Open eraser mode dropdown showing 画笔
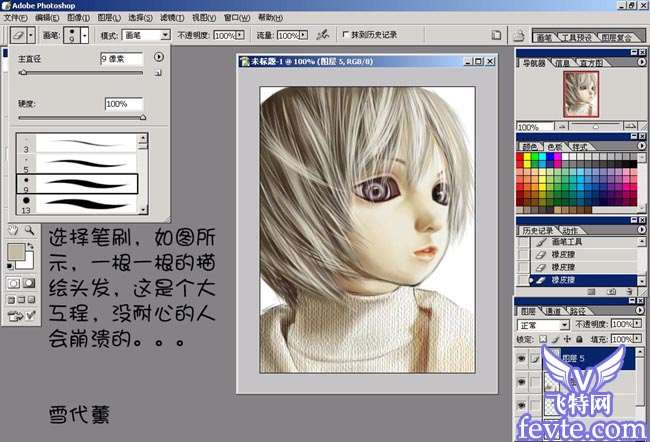Image resolution: width=650 pixels, height=442 pixels. (146, 35)
